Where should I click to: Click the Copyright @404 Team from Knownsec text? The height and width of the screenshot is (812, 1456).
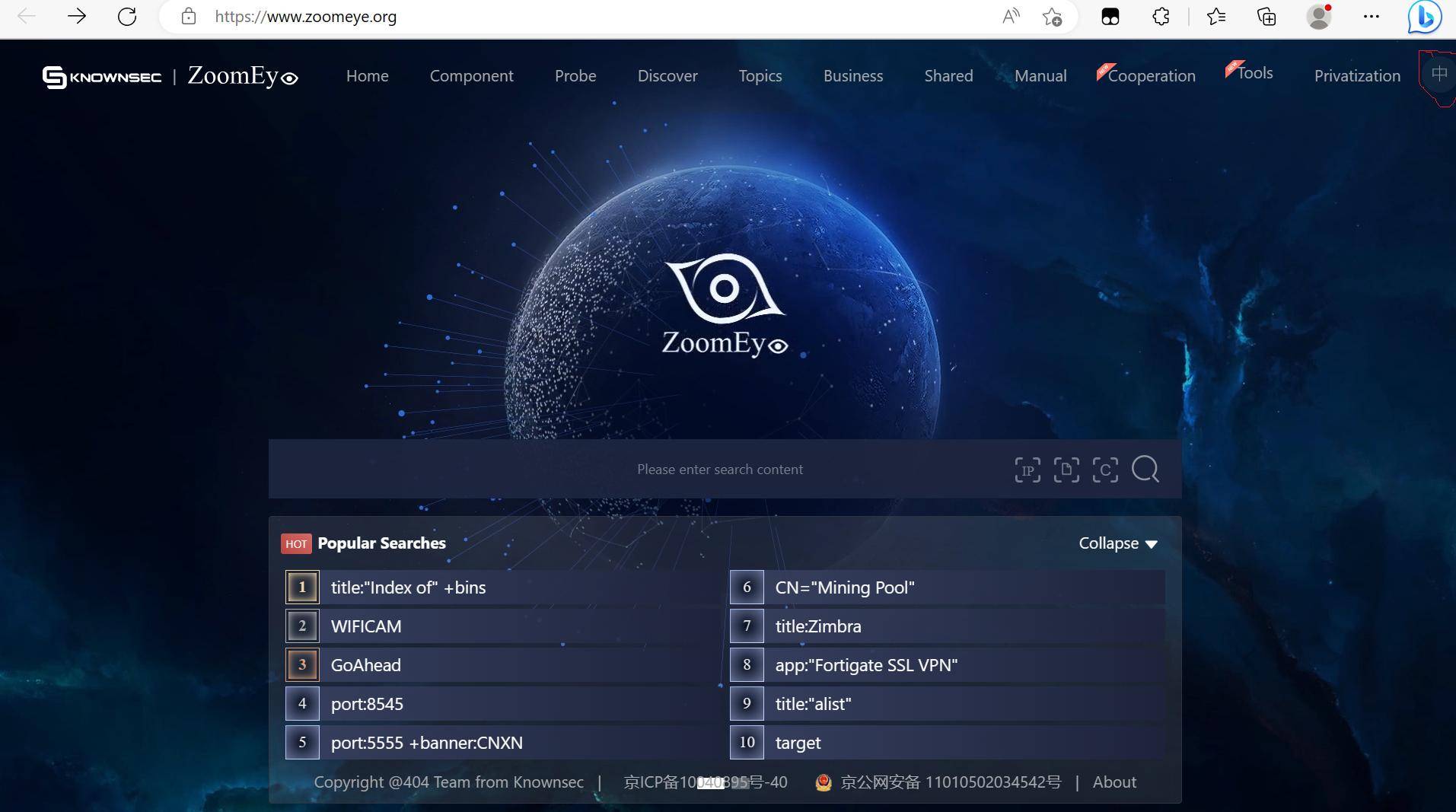(449, 782)
